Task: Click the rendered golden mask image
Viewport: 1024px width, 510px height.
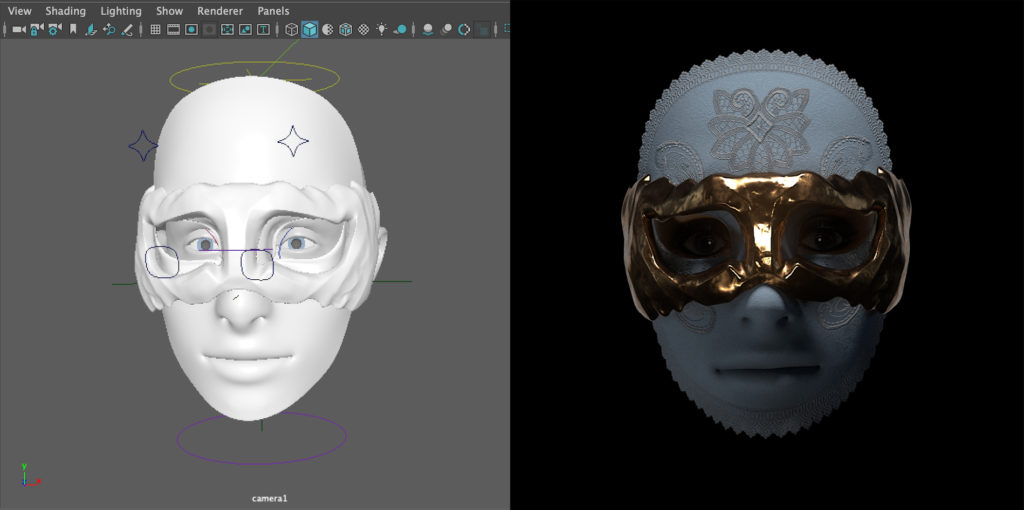Action: pos(765,244)
